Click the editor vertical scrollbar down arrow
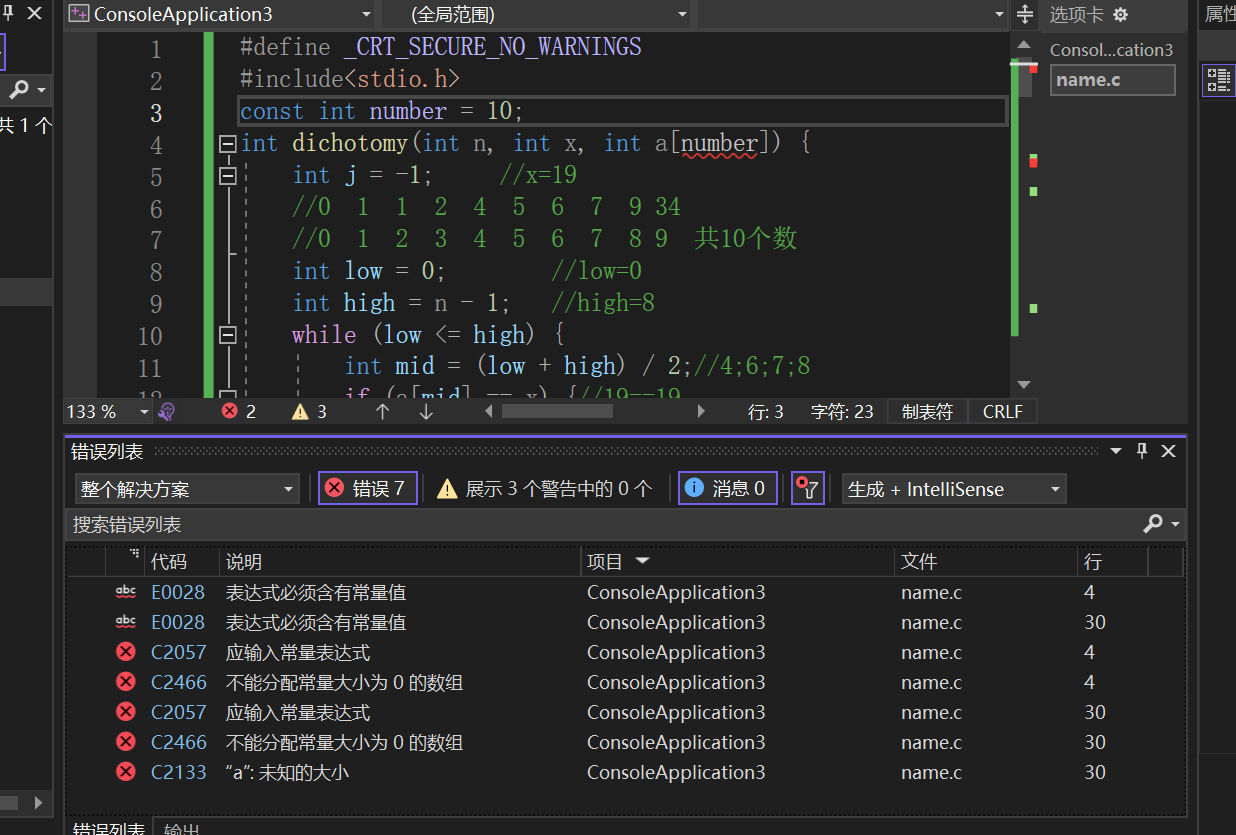Viewport: 1236px width, 835px height. [x=1023, y=385]
